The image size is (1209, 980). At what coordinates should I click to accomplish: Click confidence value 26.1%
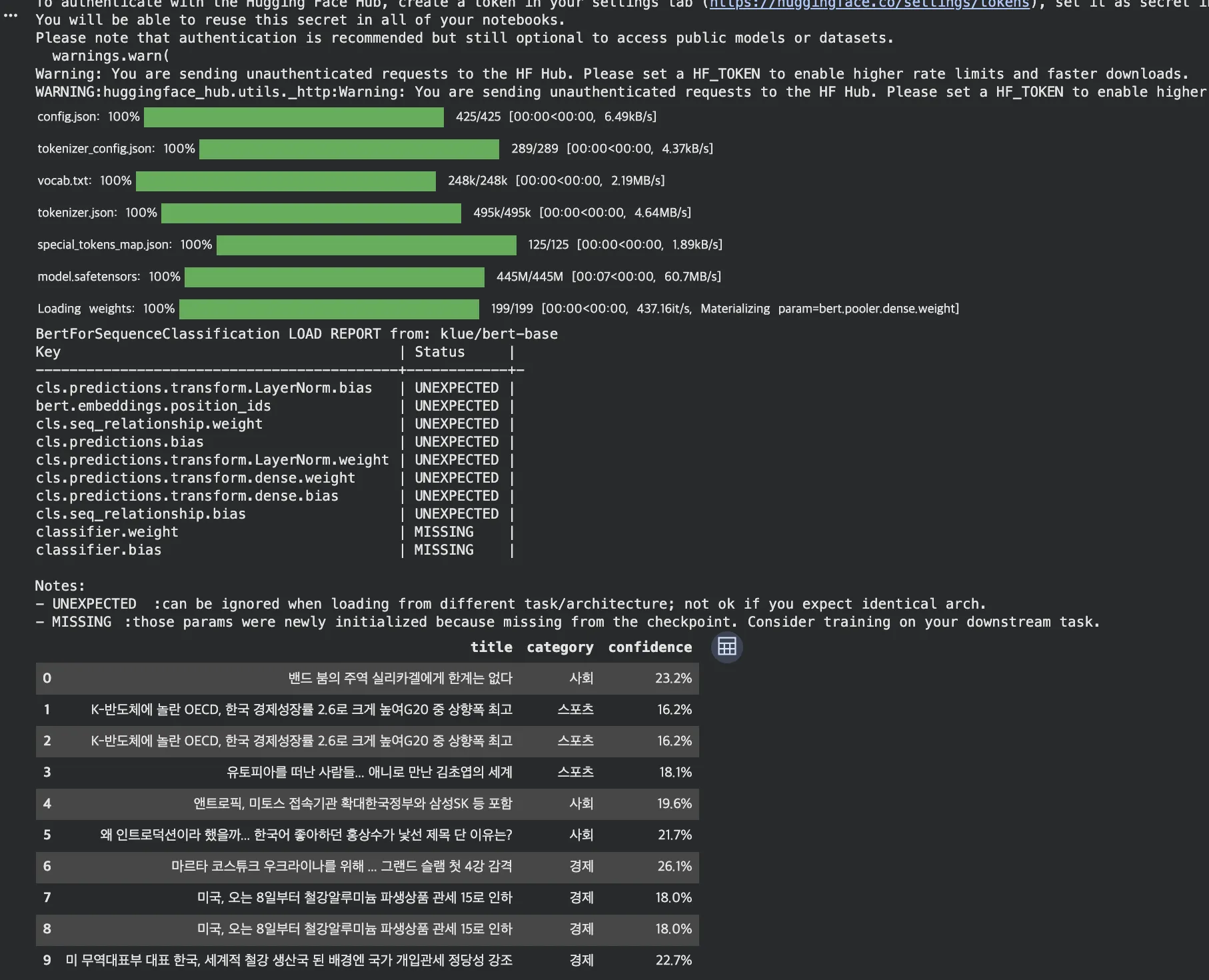(x=674, y=866)
